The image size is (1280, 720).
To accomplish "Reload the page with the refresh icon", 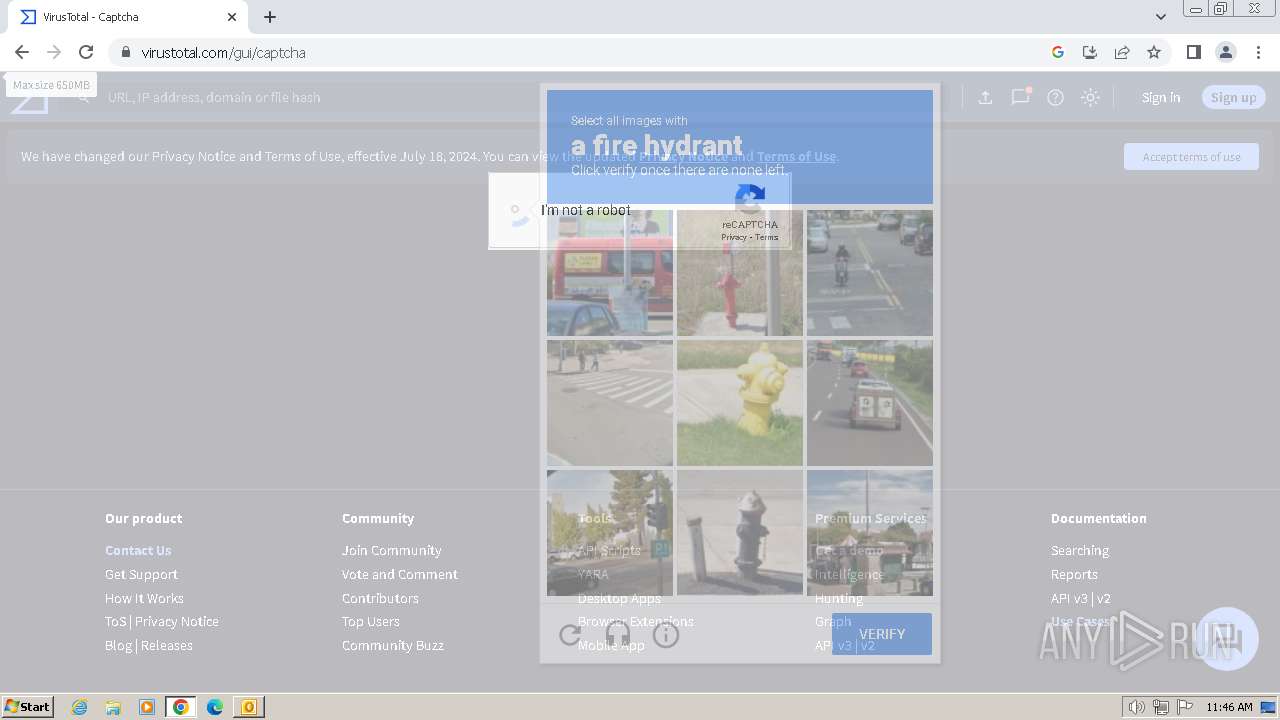I will pyautogui.click(x=86, y=52).
